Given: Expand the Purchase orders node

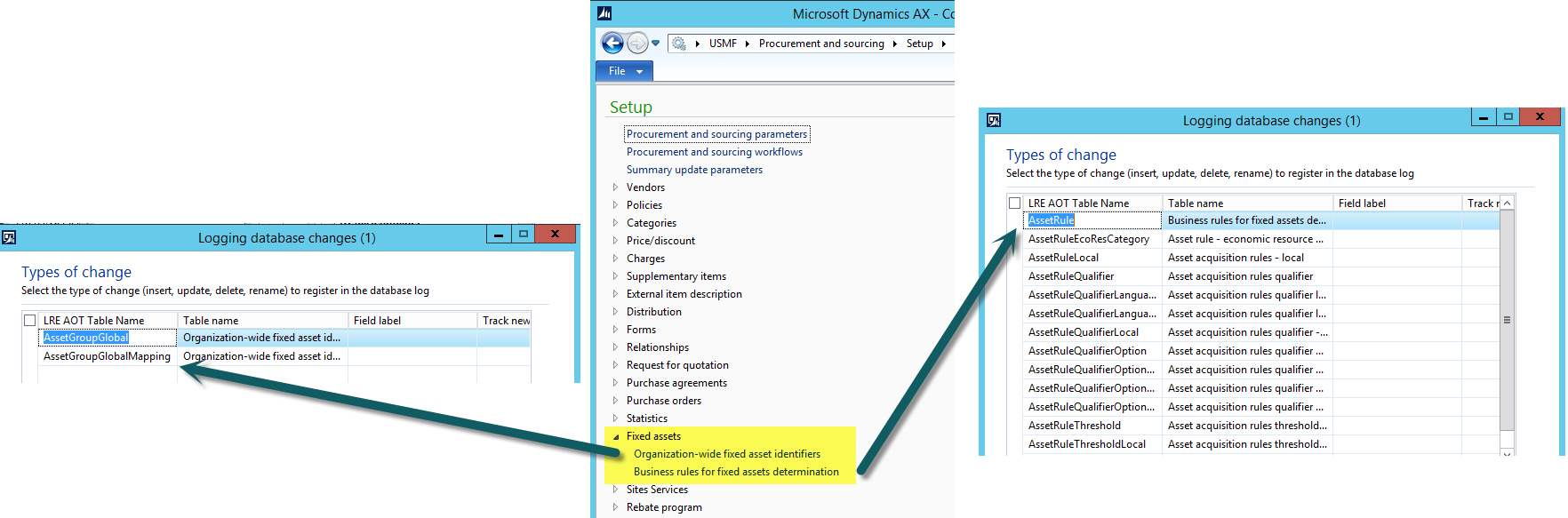Looking at the screenshot, I should [x=615, y=401].
